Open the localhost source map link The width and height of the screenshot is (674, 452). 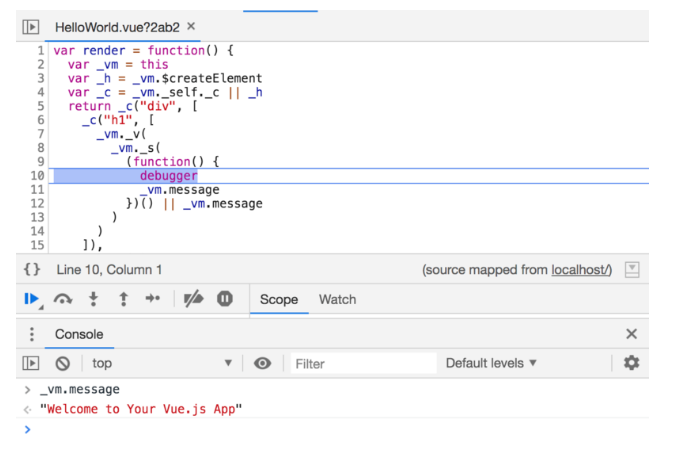581,270
